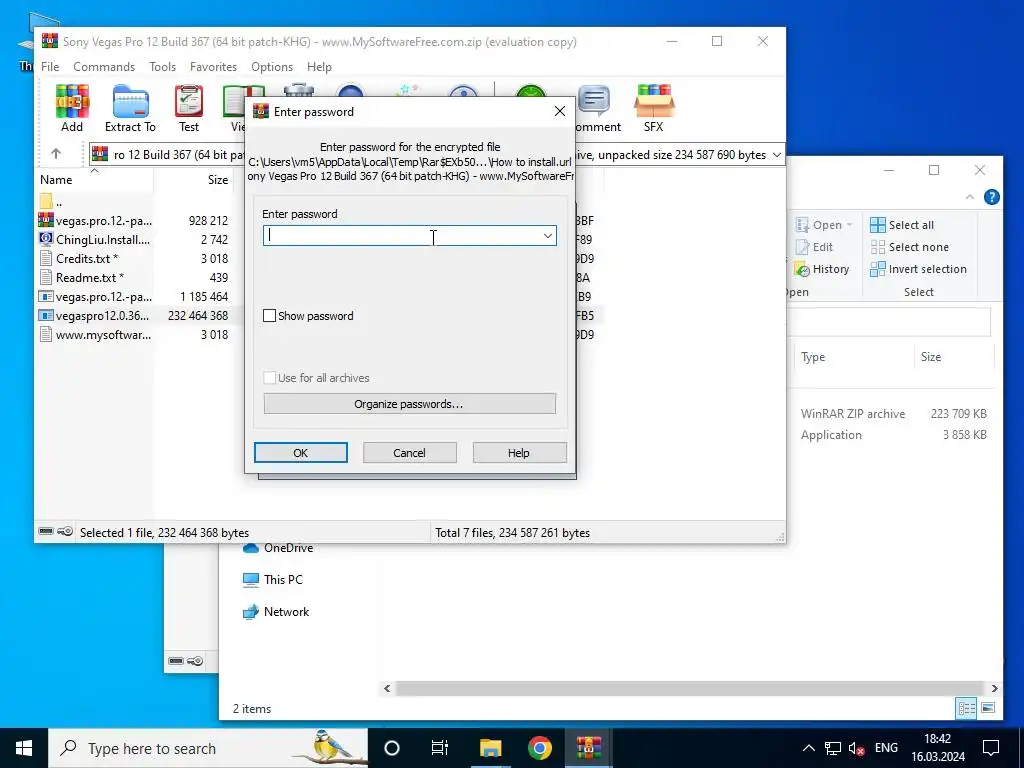Click the Comment toolbar icon in WinRAR
The image size is (1024, 768).
597,108
